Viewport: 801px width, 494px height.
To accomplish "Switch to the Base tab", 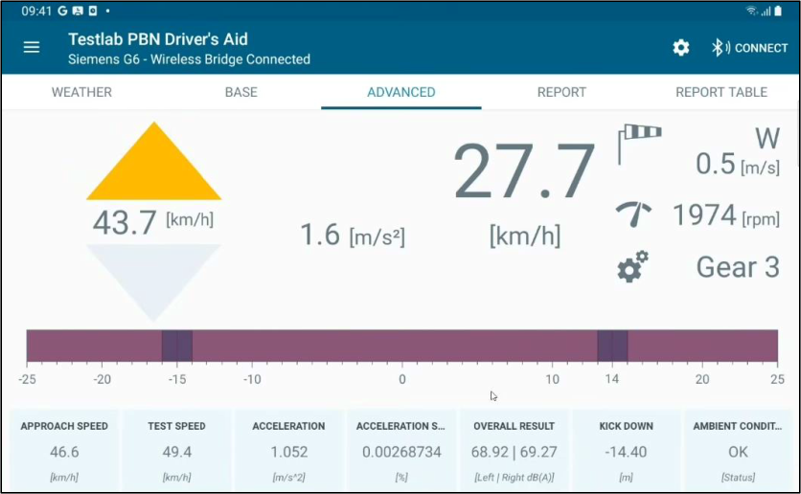I will point(241,92).
